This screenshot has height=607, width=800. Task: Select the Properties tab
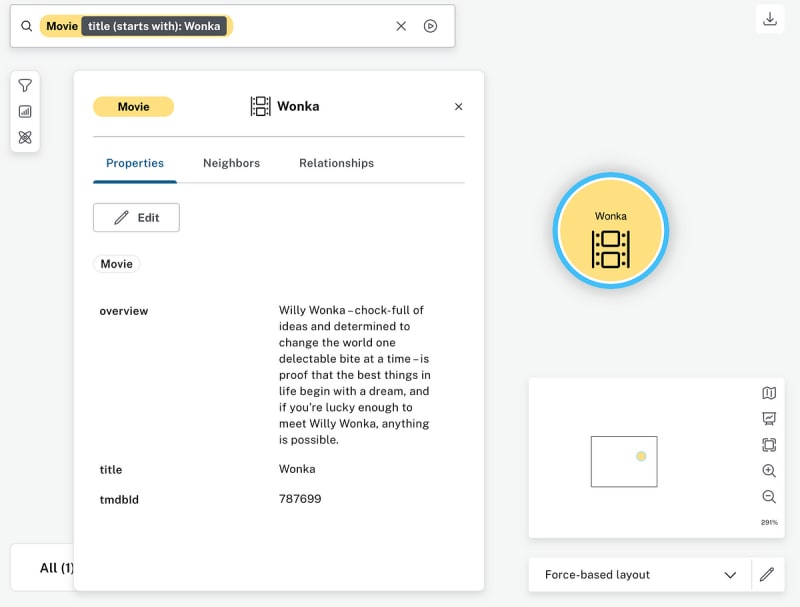135,163
